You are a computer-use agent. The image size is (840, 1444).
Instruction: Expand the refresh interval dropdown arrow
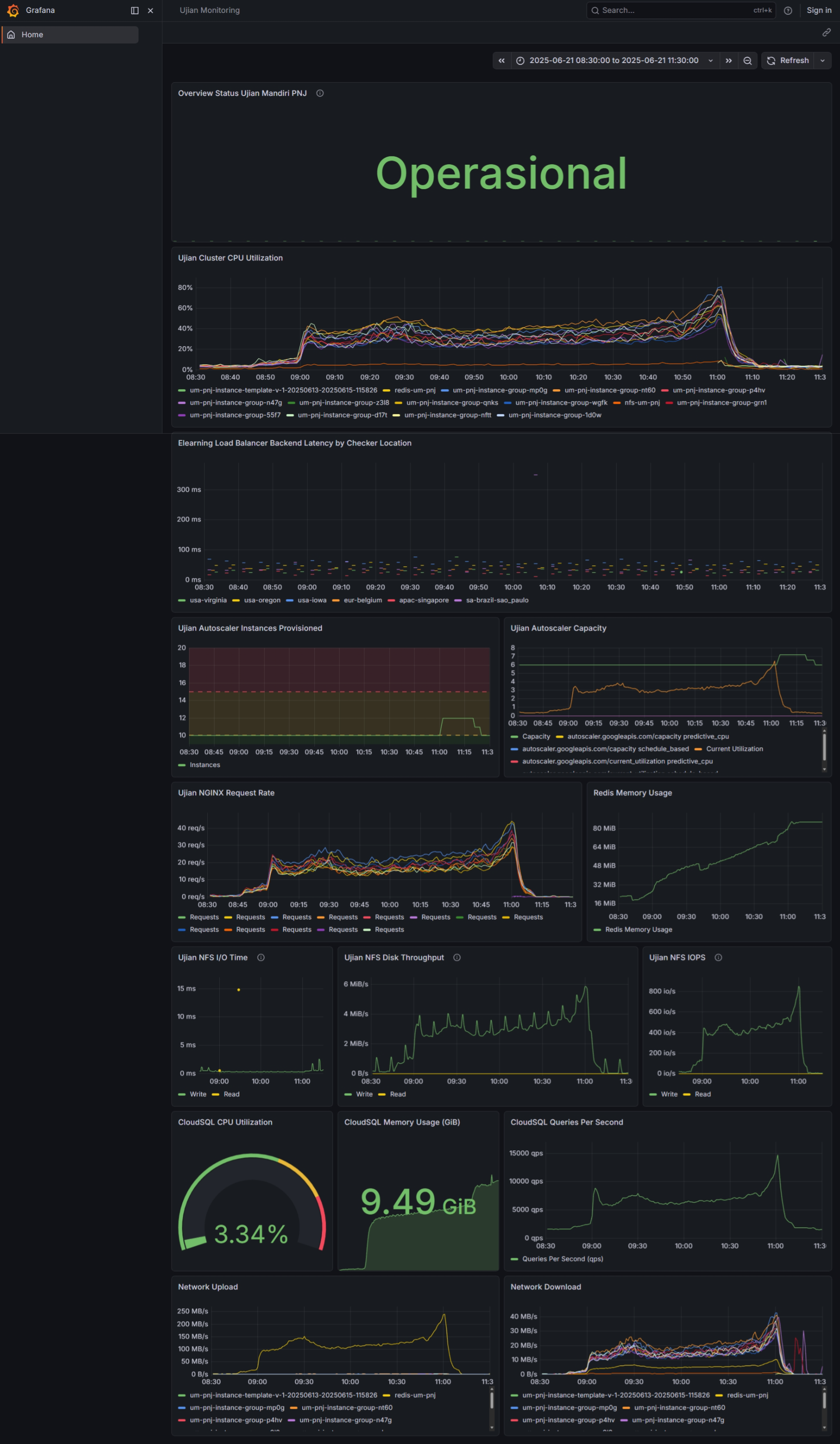pyautogui.click(x=823, y=61)
